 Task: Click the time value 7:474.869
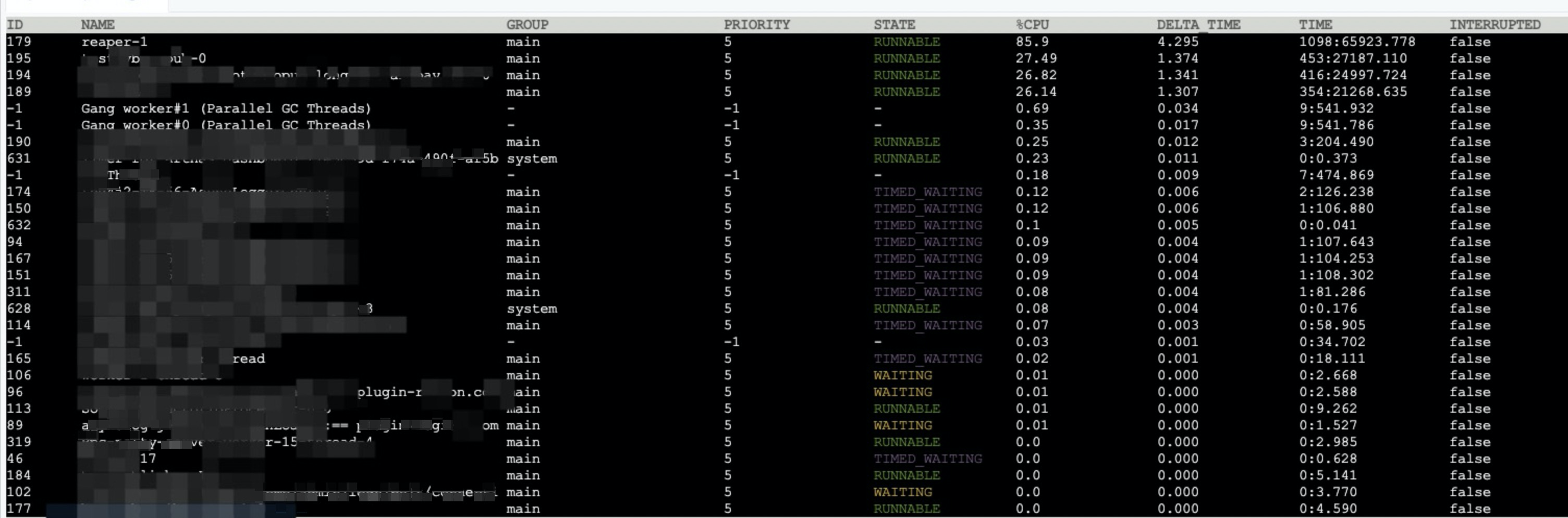pyautogui.click(x=1336, y=175)
